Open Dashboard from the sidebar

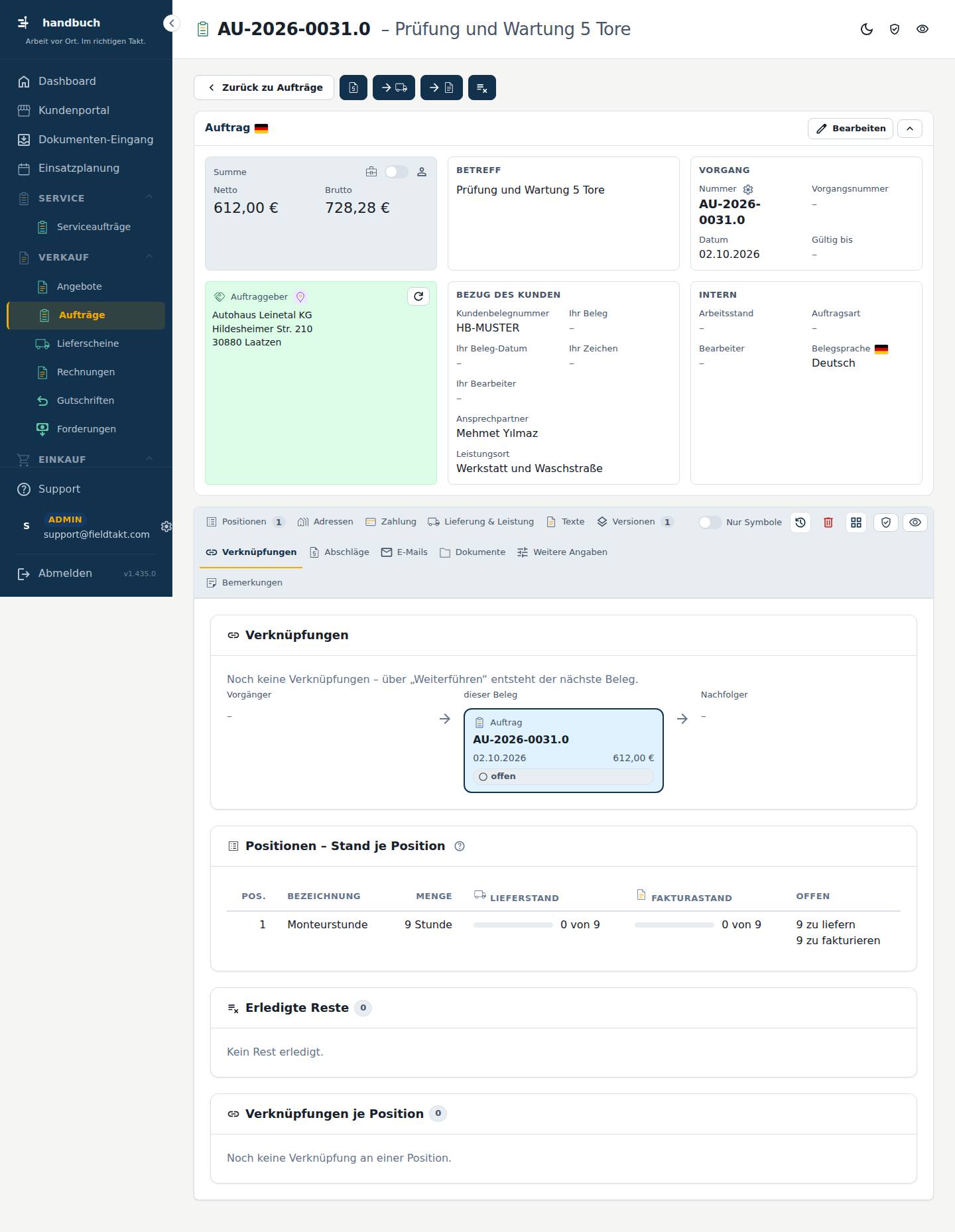pyautogui.click(x=86, y=82)
